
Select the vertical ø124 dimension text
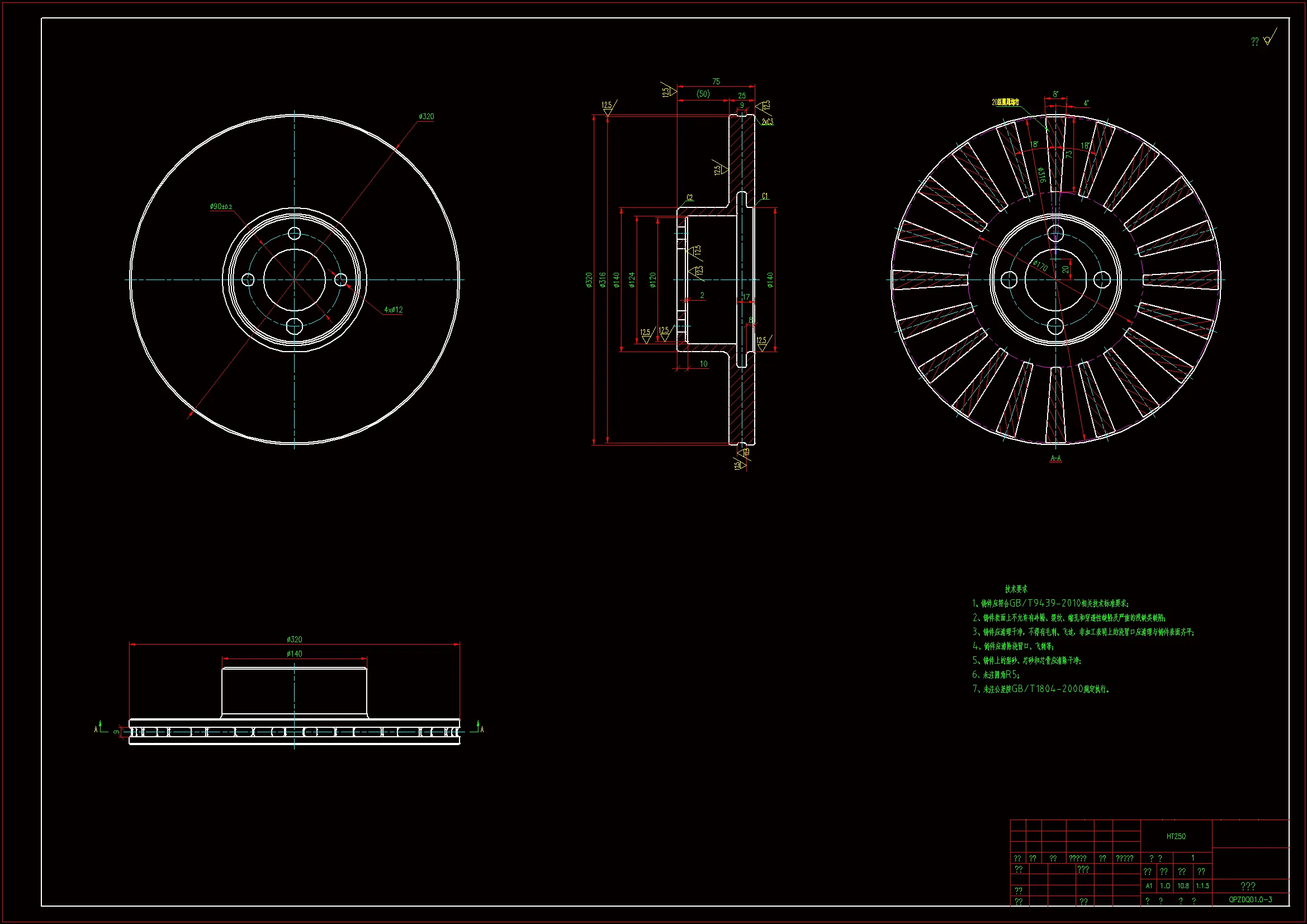tap(631, 279)
